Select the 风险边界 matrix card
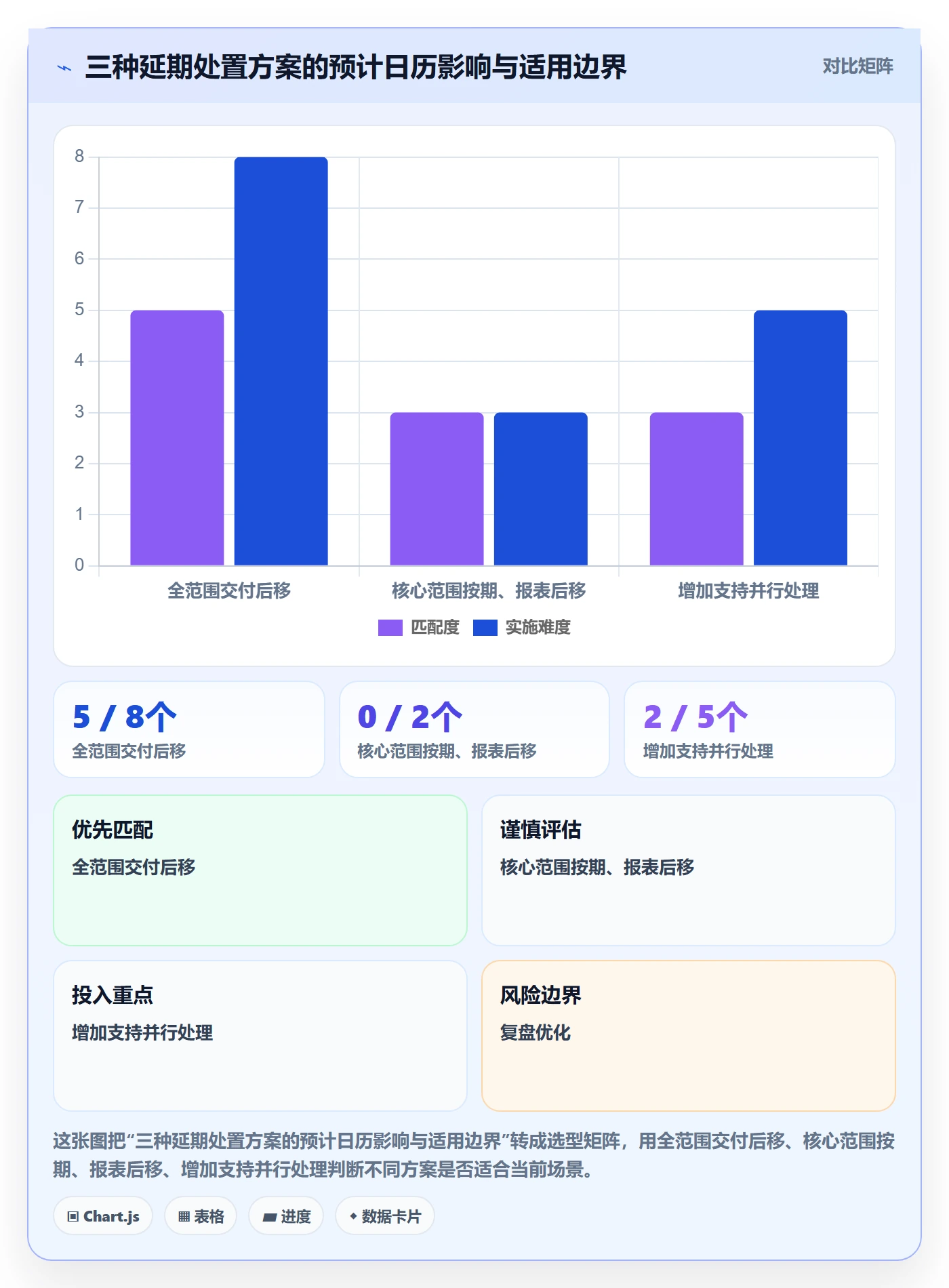This screenshot has width=949, height=1288. tap(689, 1036)
